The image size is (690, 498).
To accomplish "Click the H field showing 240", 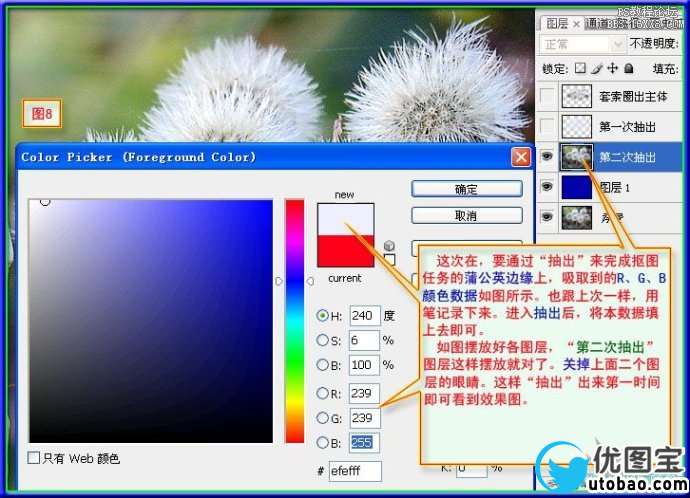I will click(365, 315).
